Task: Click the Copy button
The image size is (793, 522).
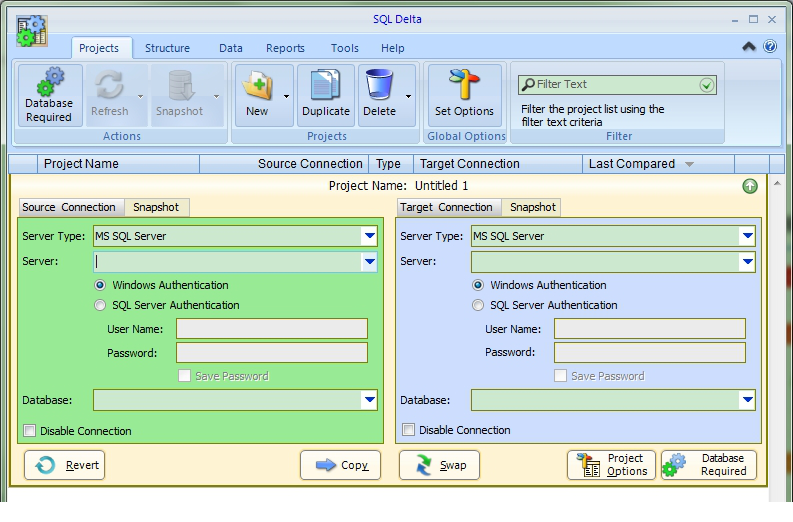Action: pyautogui.click(x=340, y=465)
